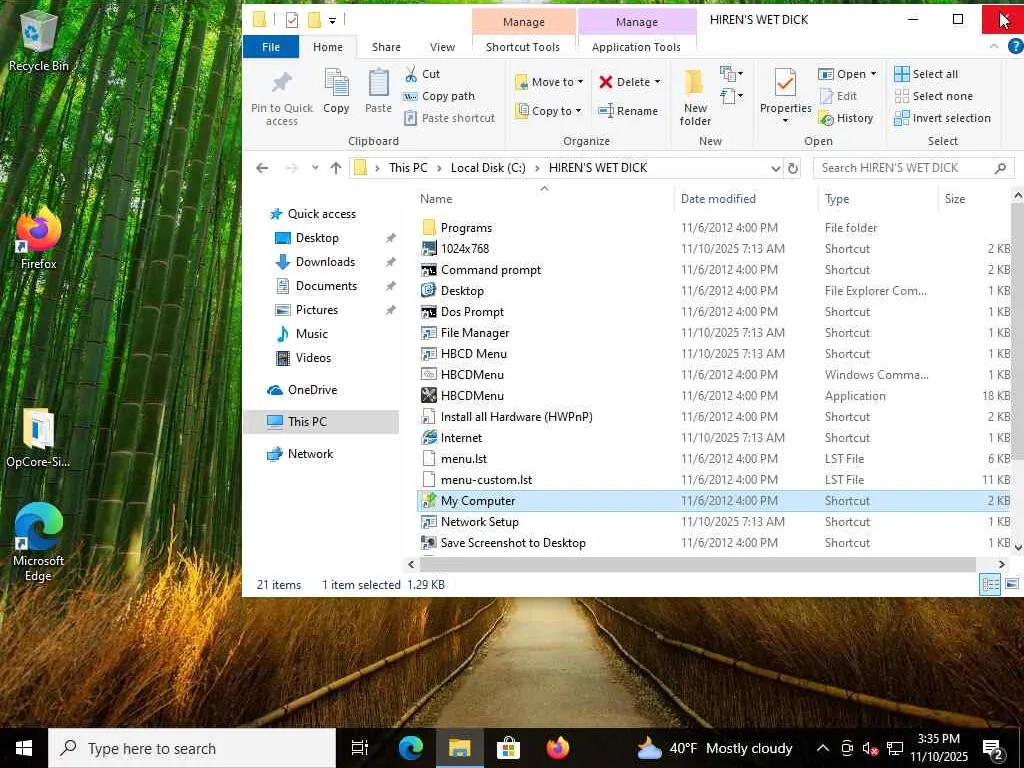The width and height of the screenshot is (1024, 768).
Task: Click the Search HIREN'S WET DICK field
Action: point(914,168)
